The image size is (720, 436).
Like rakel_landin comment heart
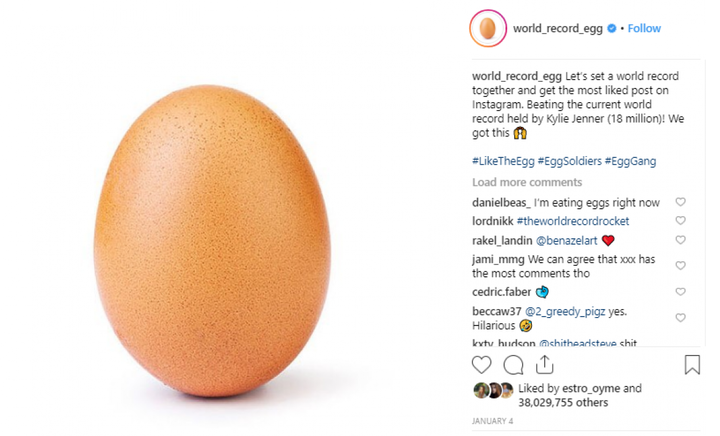[681, 240]
